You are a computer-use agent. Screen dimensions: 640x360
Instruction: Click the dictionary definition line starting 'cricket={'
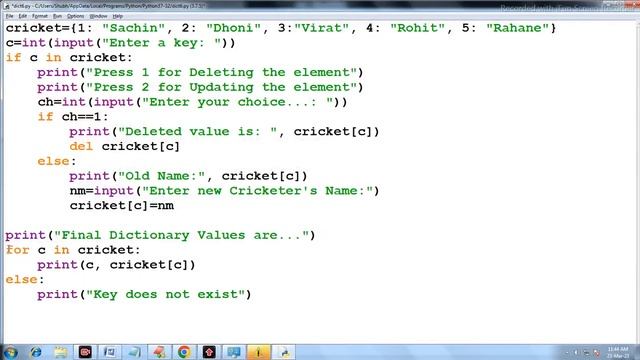281,28
